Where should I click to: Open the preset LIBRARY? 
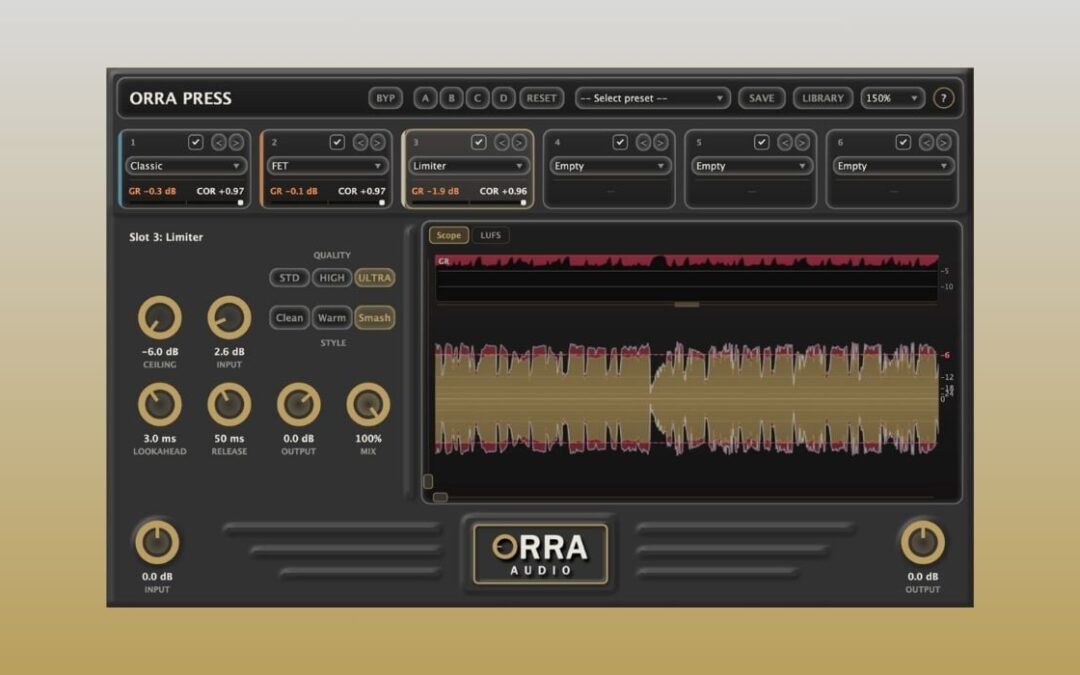pyautogui.click(x=822, y=98)
